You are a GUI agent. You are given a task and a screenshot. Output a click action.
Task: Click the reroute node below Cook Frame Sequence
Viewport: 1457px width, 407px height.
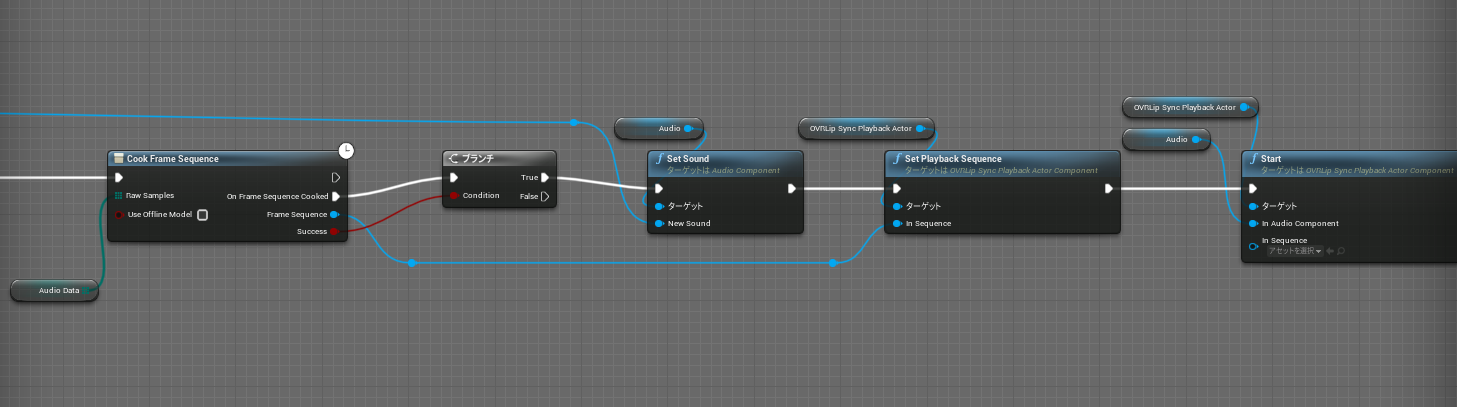click(x=411, y=263)
